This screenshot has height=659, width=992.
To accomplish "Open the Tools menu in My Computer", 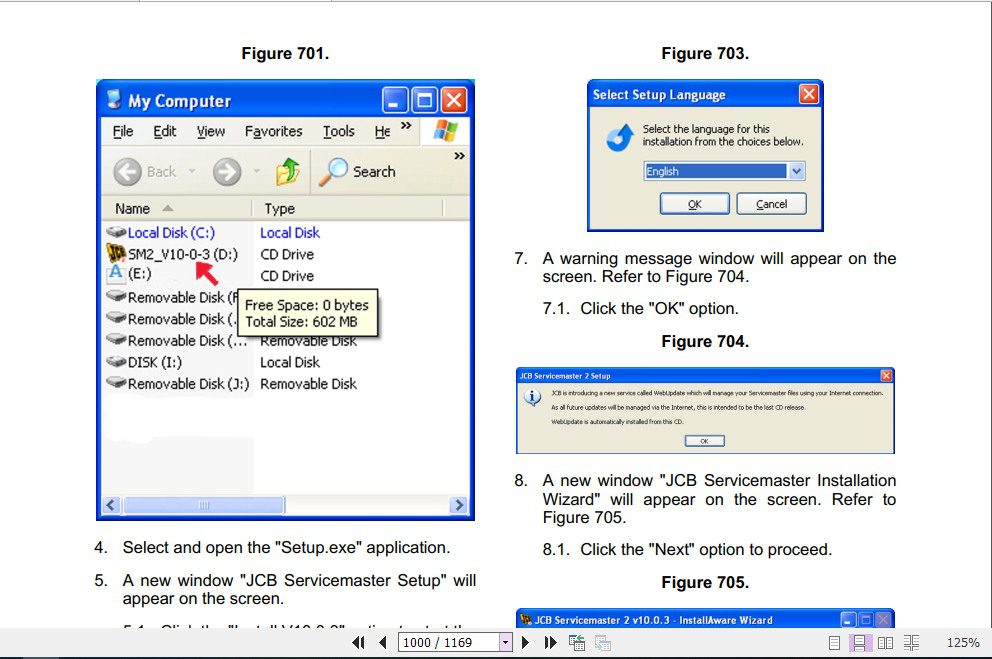I will tap(338, 131).
